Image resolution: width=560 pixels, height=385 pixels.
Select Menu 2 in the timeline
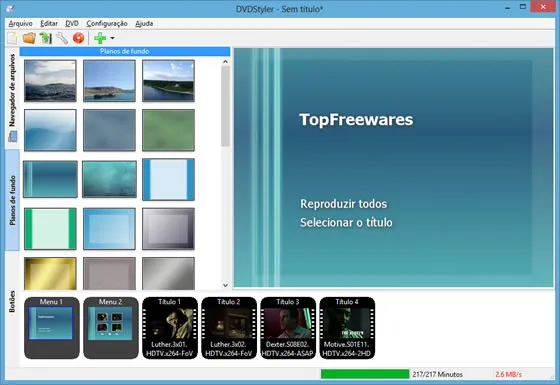click(x=111, y=328)
